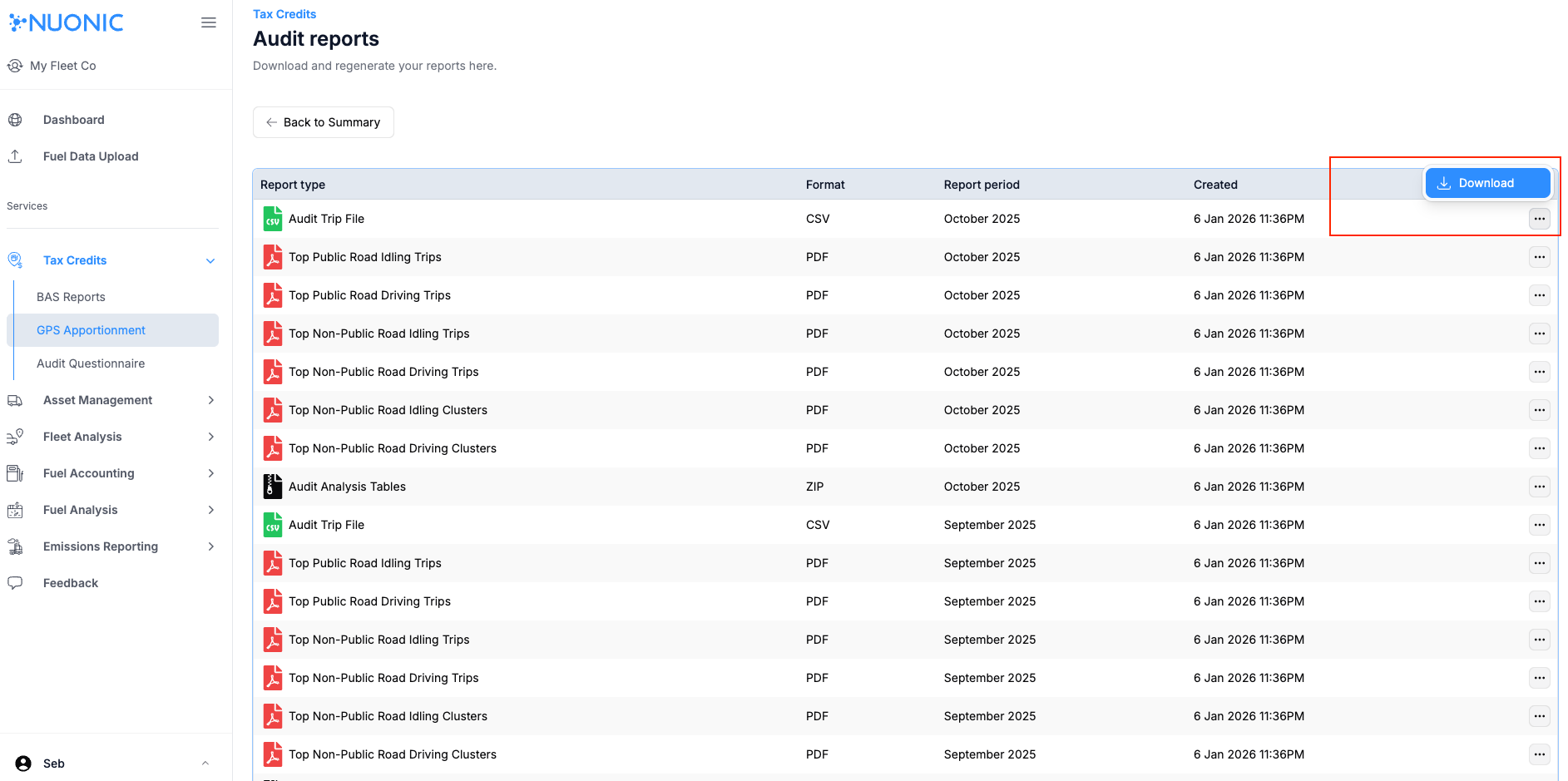Follow the Tax Credits breadcrumb link
1568x781 pixels.
pos(284,14)
